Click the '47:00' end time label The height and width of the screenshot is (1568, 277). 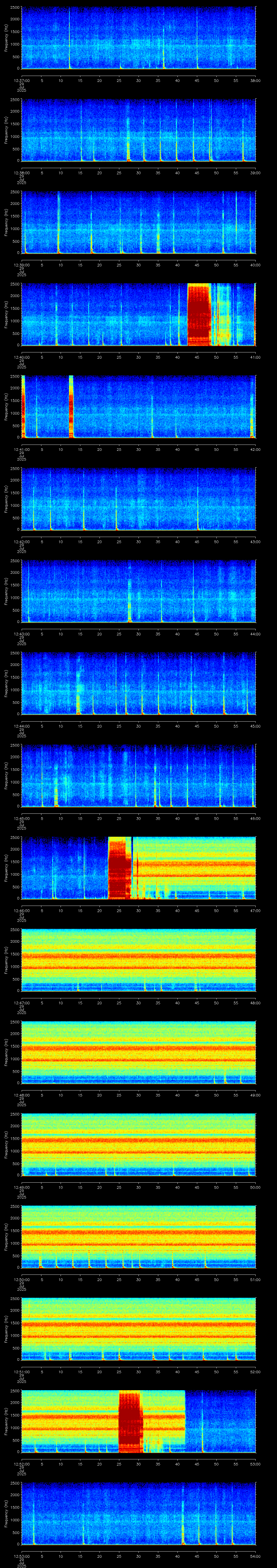(255, 910)
